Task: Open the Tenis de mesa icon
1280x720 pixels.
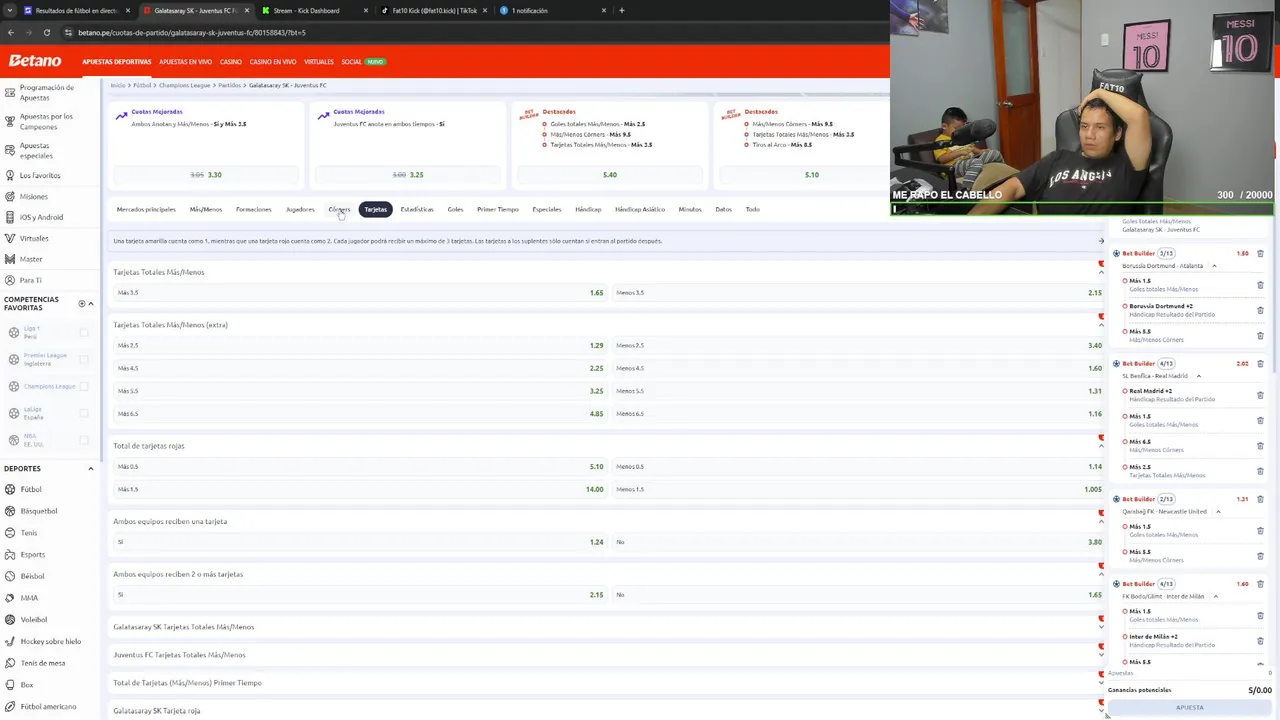Action: (x=10, y=663)
